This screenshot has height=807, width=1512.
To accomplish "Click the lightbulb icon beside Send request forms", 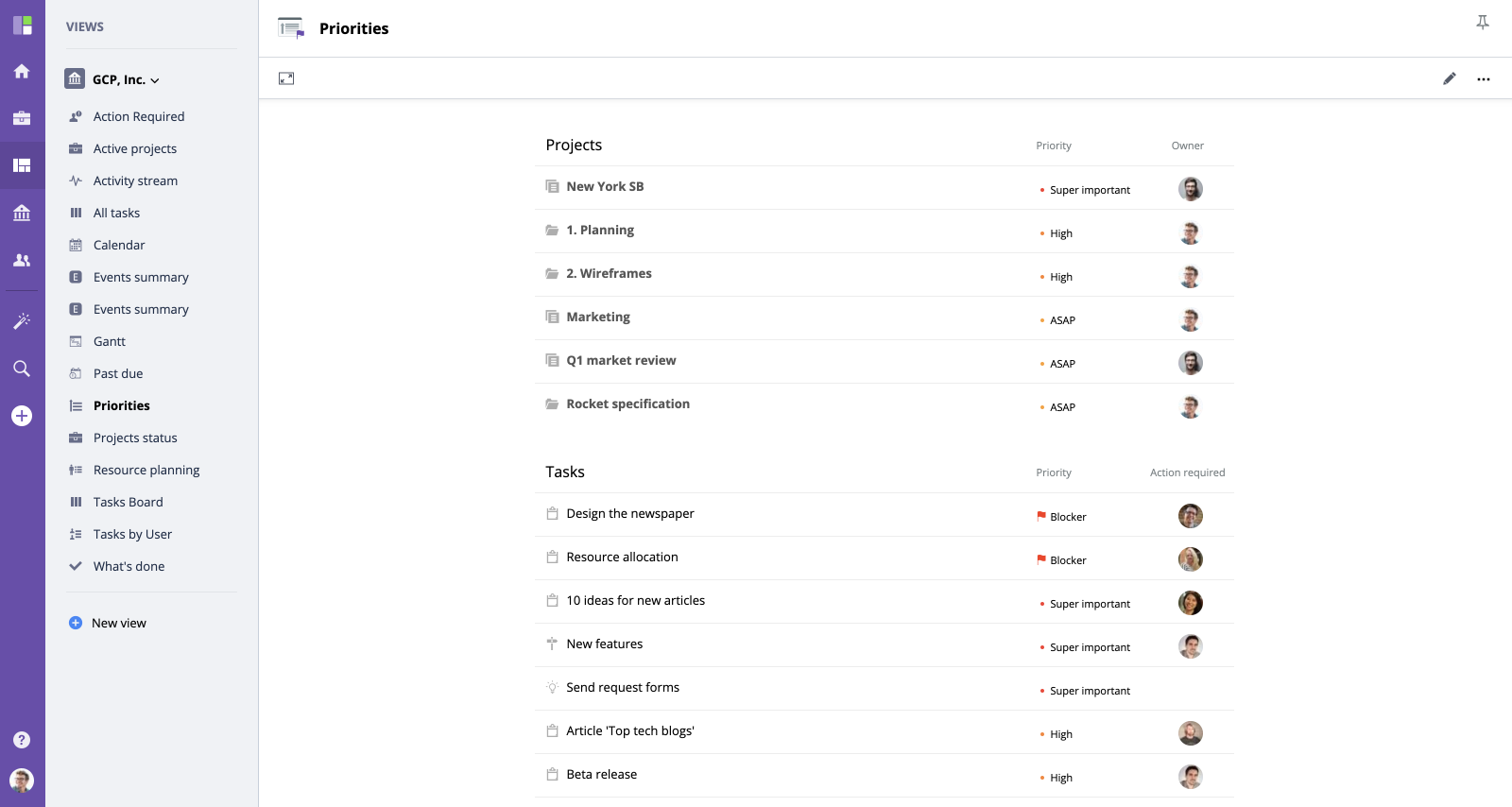I will [x=552, y=687].
